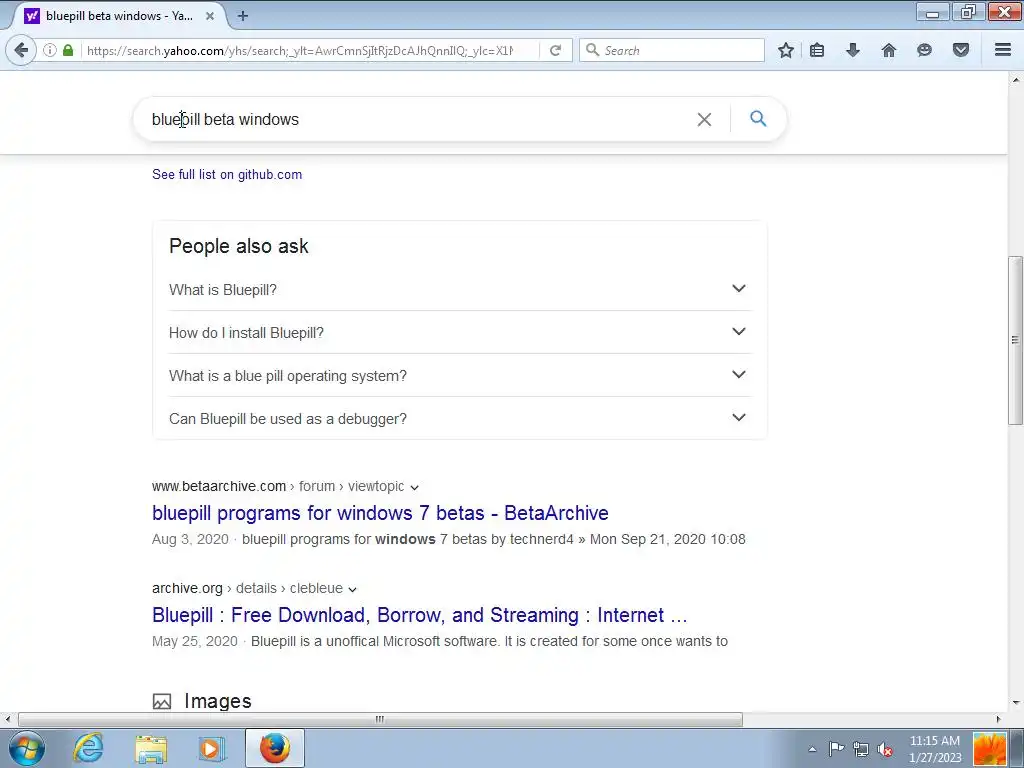Clear the Yahoo search query with X
The width and height of the screenshot is (1024, 768).
(704, 120)
